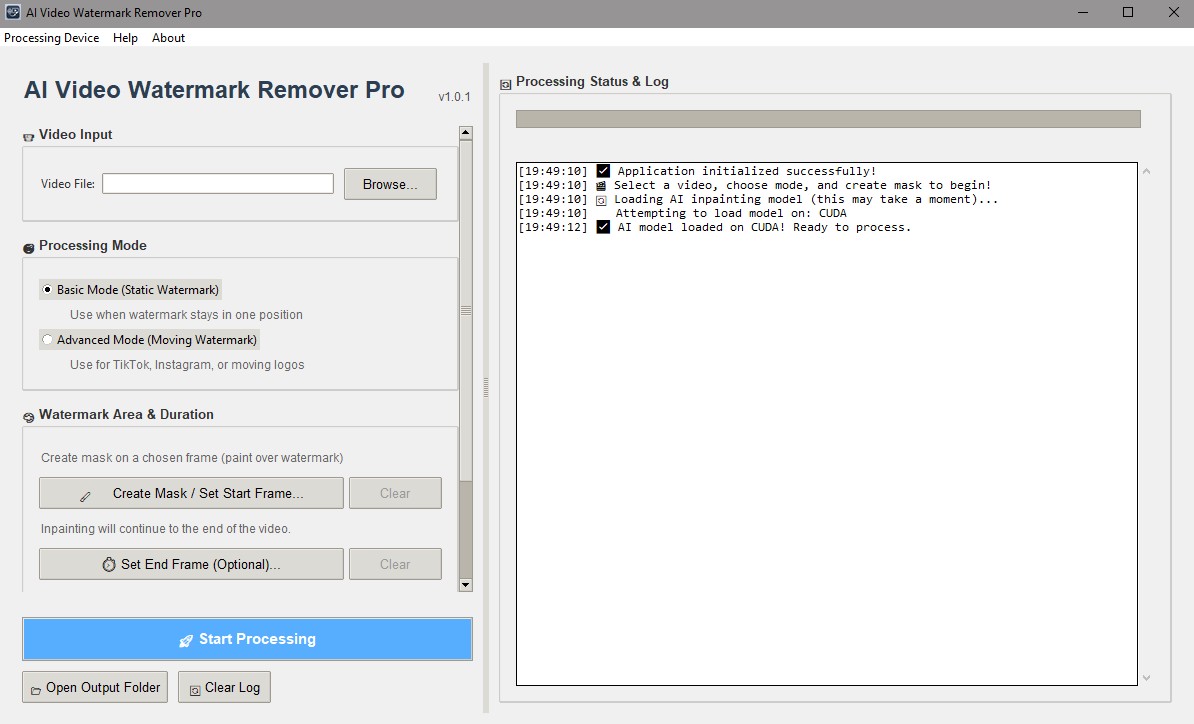Image resolution: width=1194 pixels, height=724 pixels.
Task: Click 'Inpainting will continue to the end' text
Action: click(165, 528)
